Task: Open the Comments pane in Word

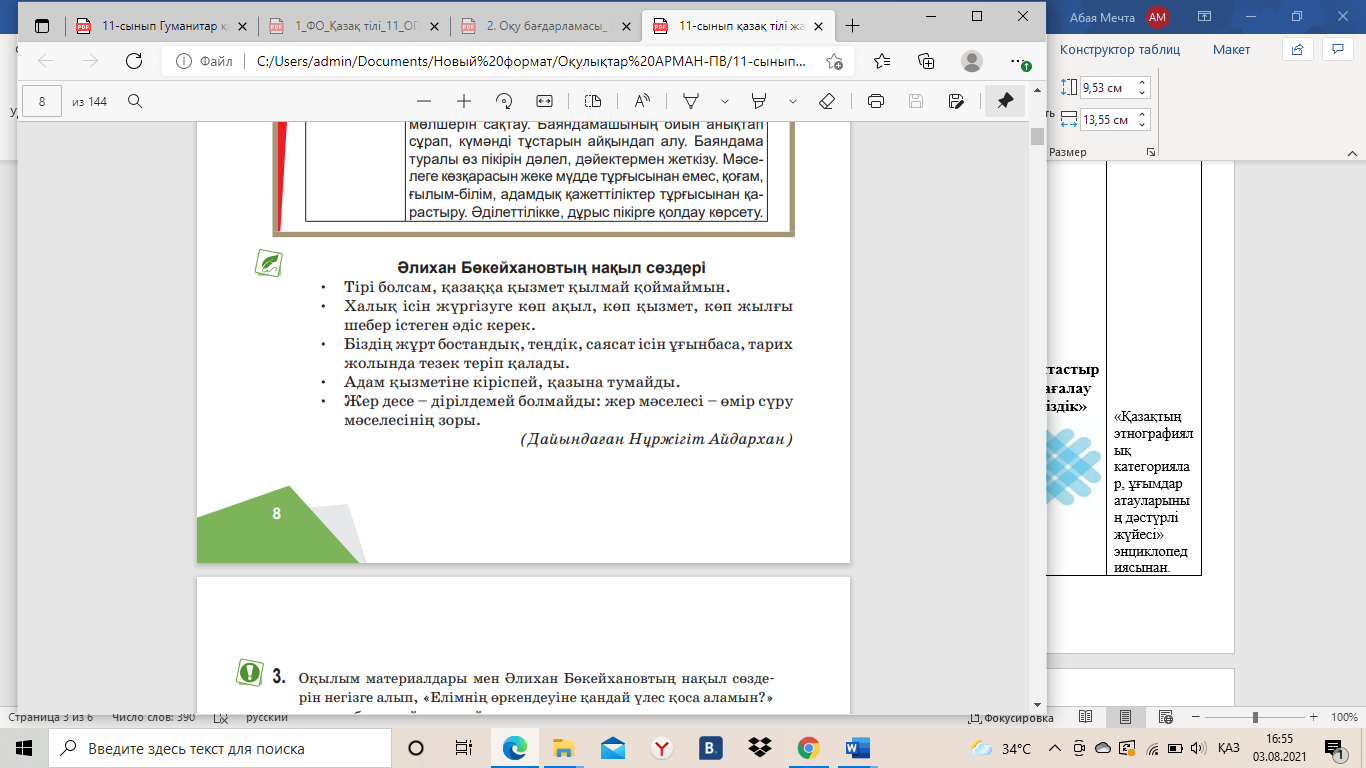Action: [x=1337, y=48]
